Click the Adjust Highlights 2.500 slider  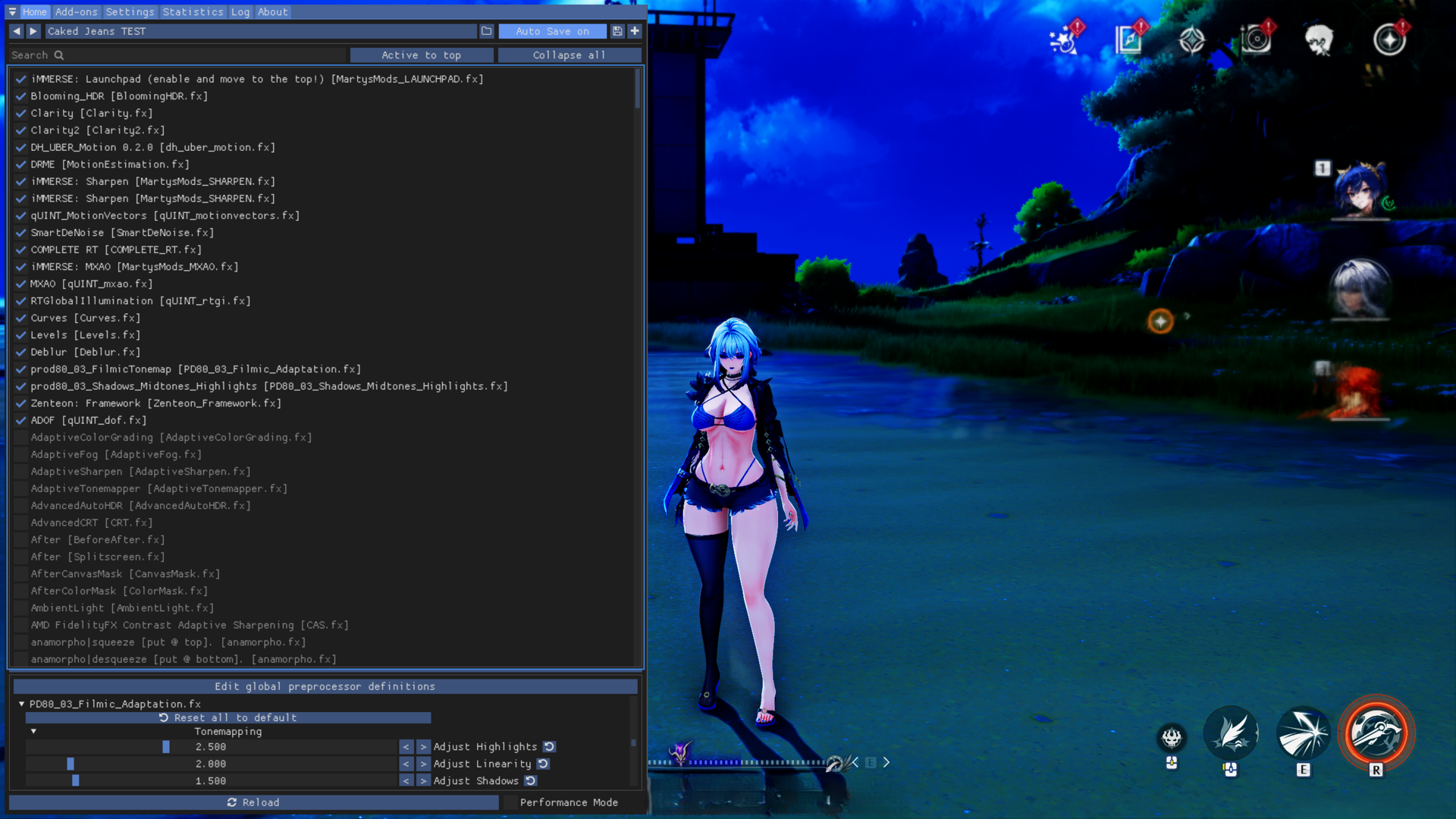pos(211,747)
